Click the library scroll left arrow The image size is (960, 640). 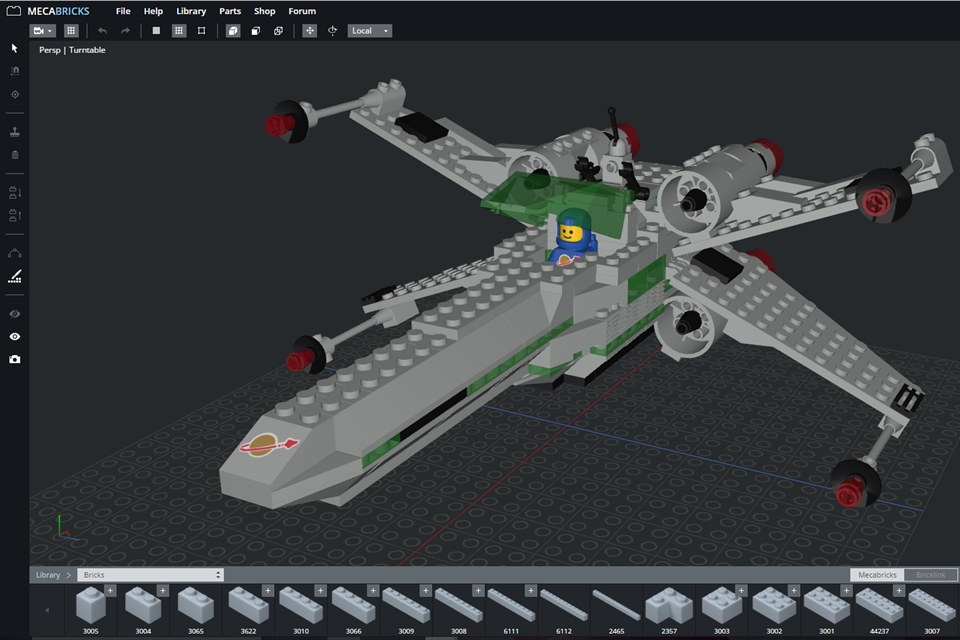tap(47, 610)
